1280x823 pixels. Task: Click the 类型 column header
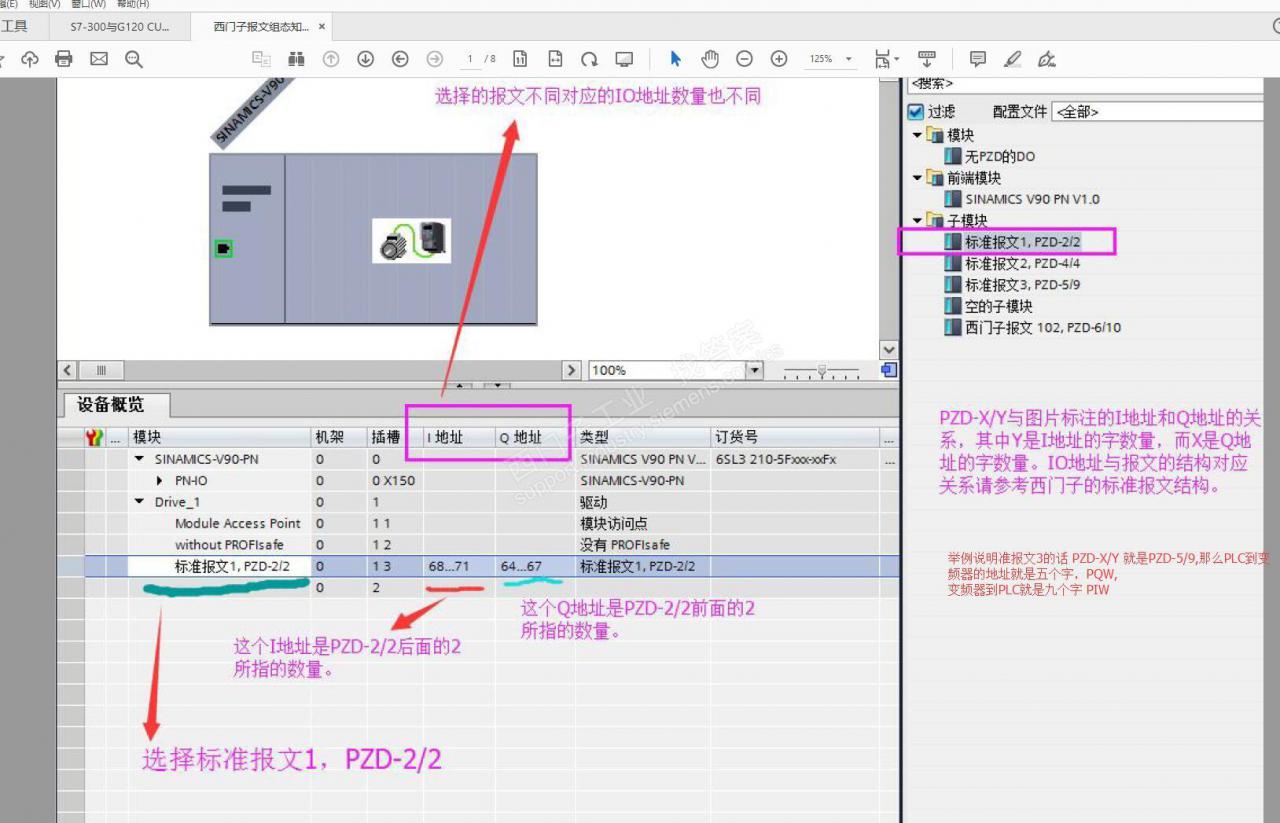(x=642, y=437)
